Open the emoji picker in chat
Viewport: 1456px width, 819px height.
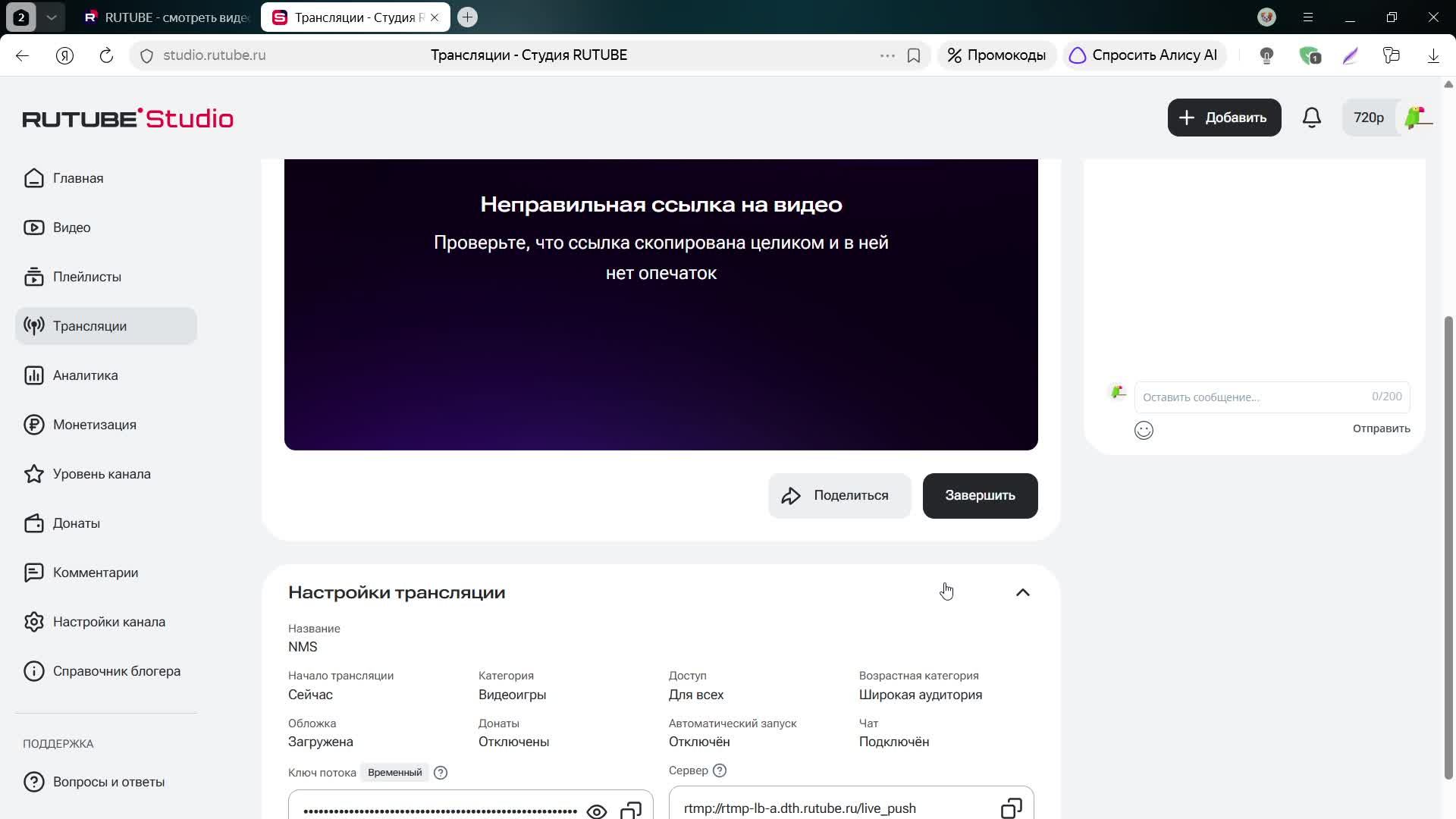(1144, 431)
